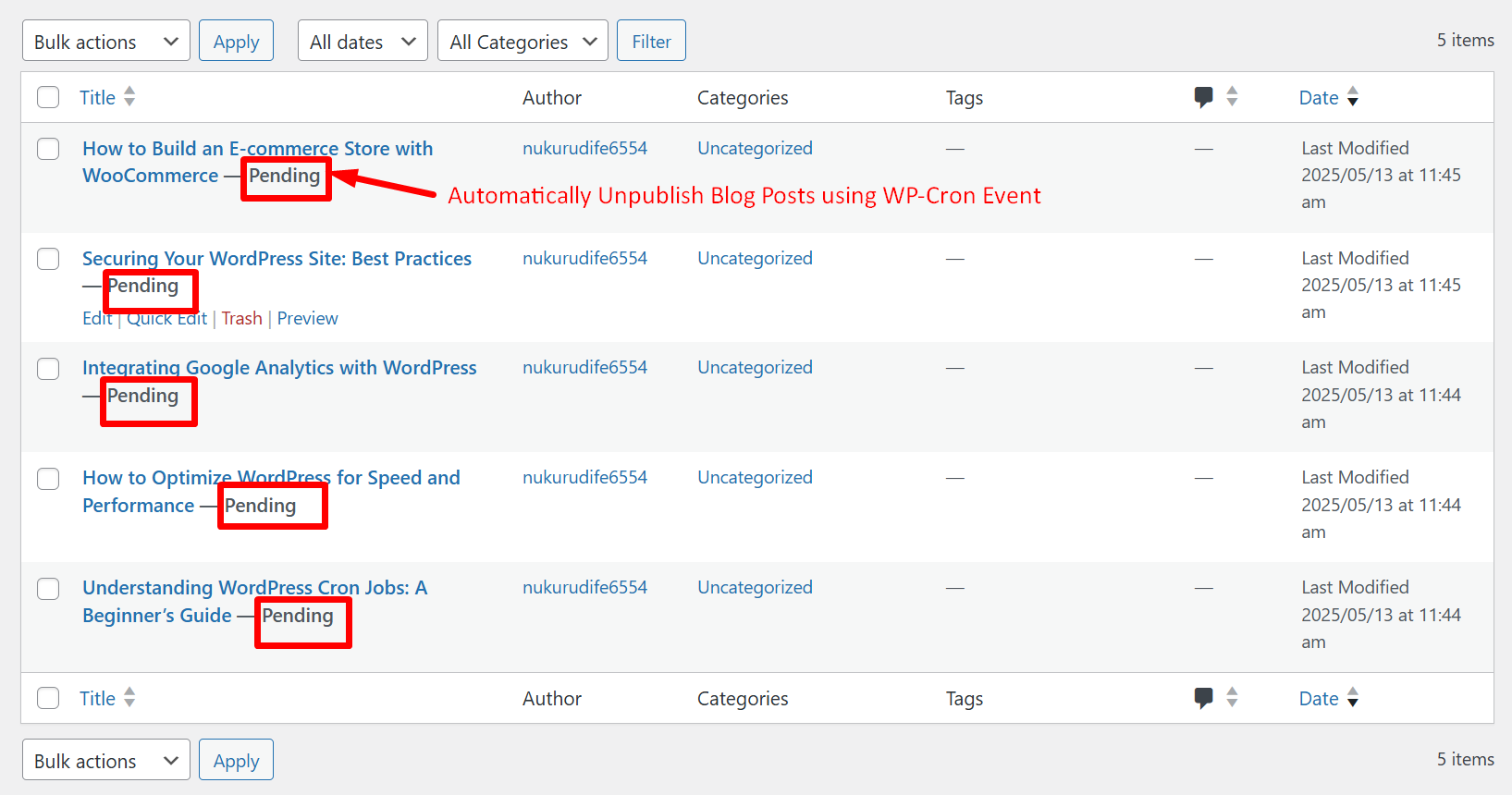
Task: Click Last Modified date in Google Analytics row
Action: [1381, 395]
